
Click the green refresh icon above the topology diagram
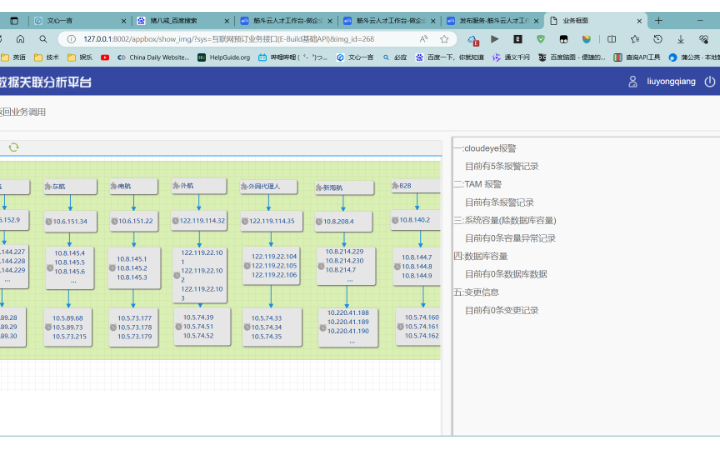coord(14,147)
